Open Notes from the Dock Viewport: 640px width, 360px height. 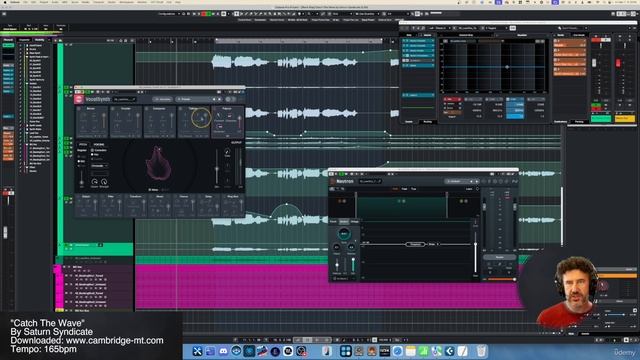tap(410, 351)
